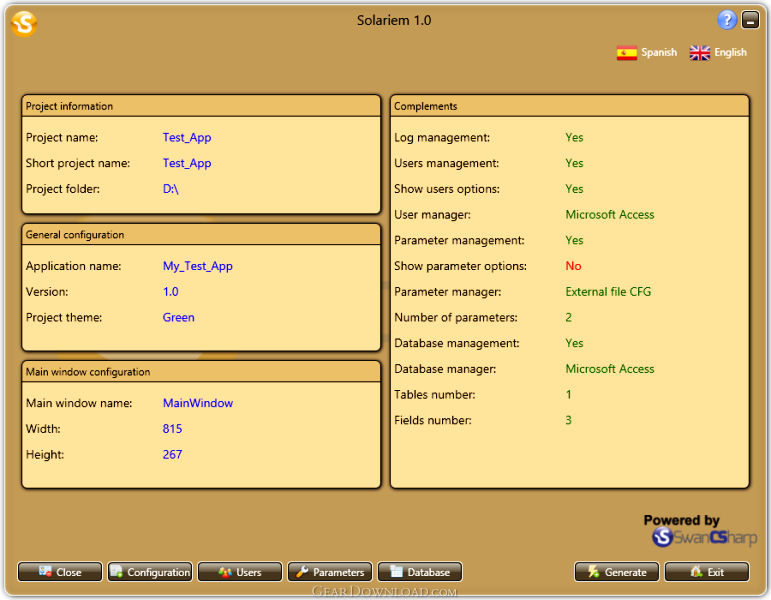The image size is (771, 600).
Task: Click project theme value Green
Action: [178, 317]
